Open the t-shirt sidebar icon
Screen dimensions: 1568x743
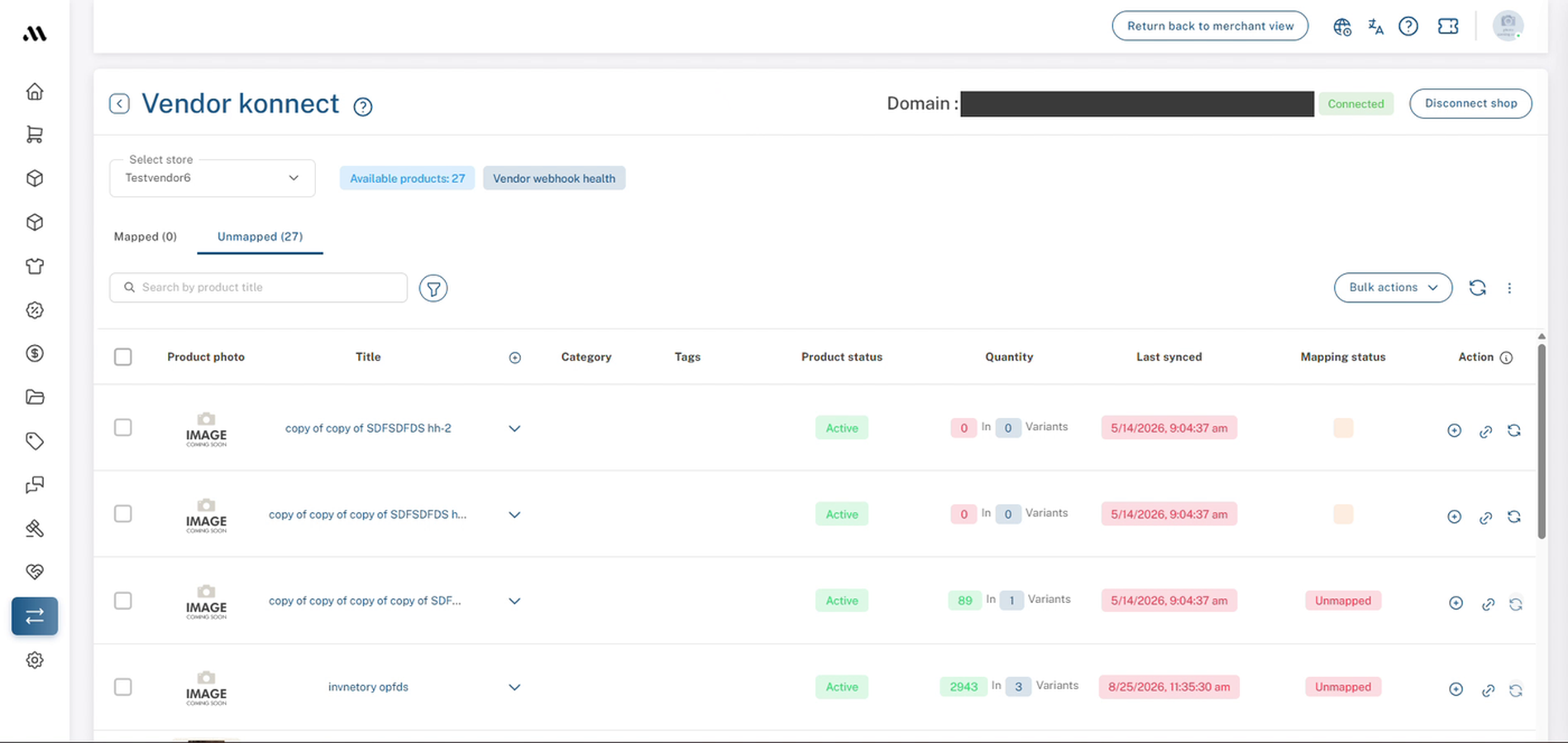35,266
